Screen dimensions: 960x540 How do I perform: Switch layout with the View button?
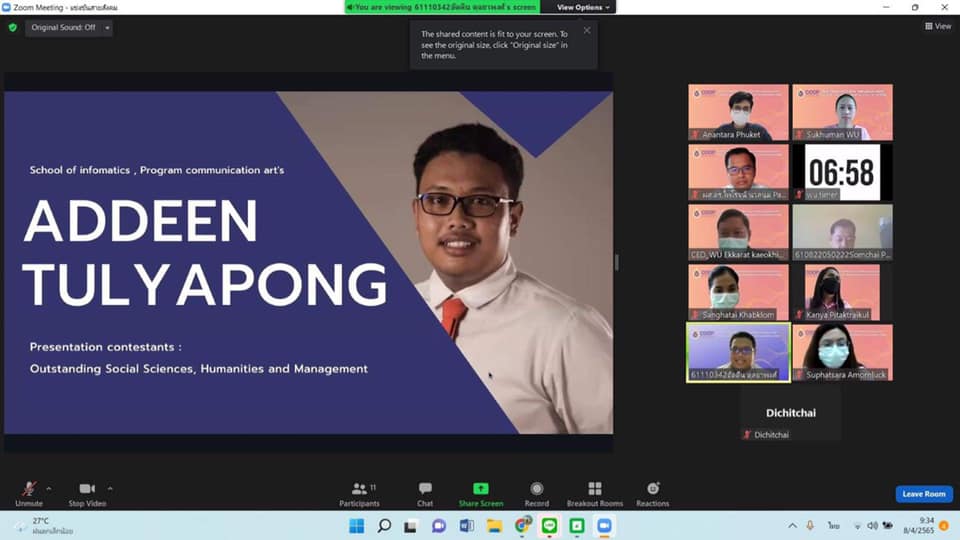(938, 27)
